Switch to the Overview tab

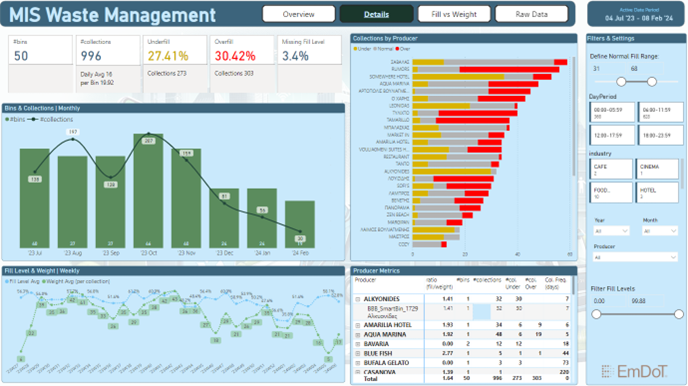(x=298, y=14)
